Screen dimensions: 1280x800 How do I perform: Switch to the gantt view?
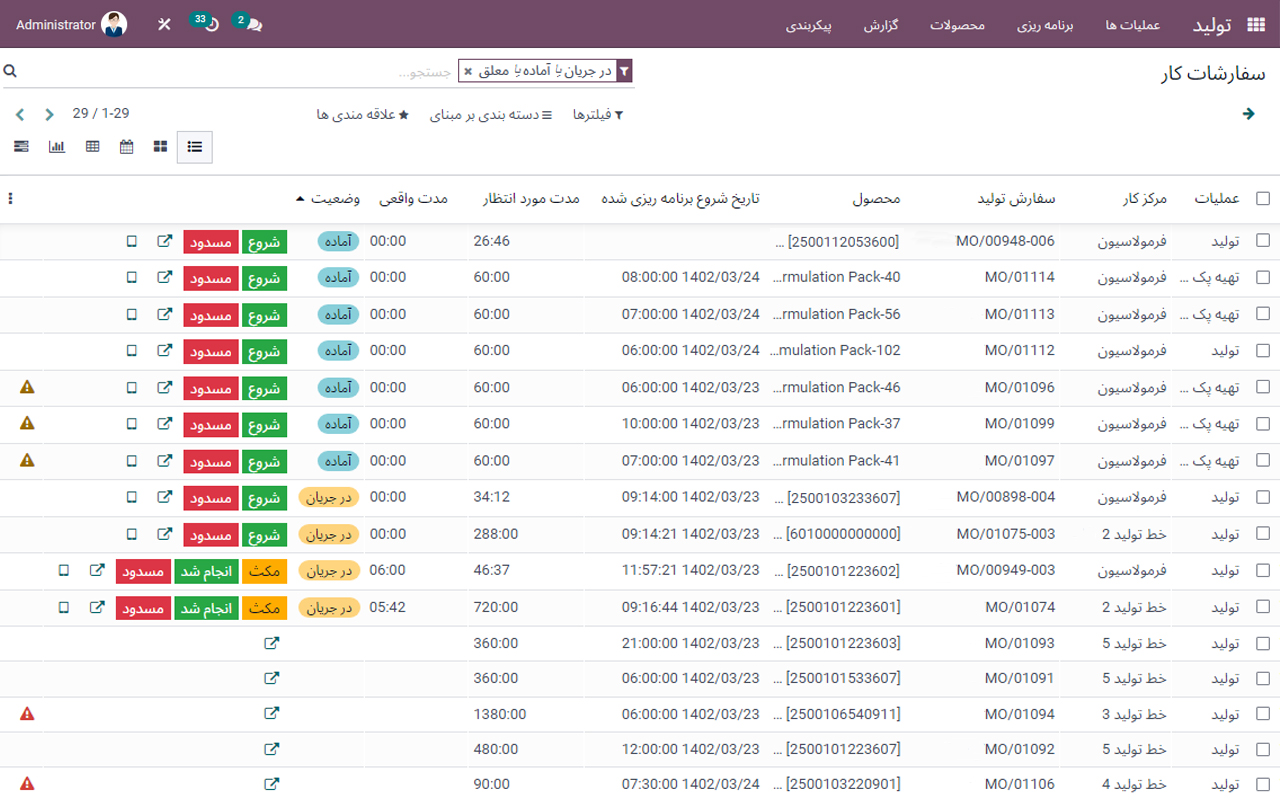[21, 146]
